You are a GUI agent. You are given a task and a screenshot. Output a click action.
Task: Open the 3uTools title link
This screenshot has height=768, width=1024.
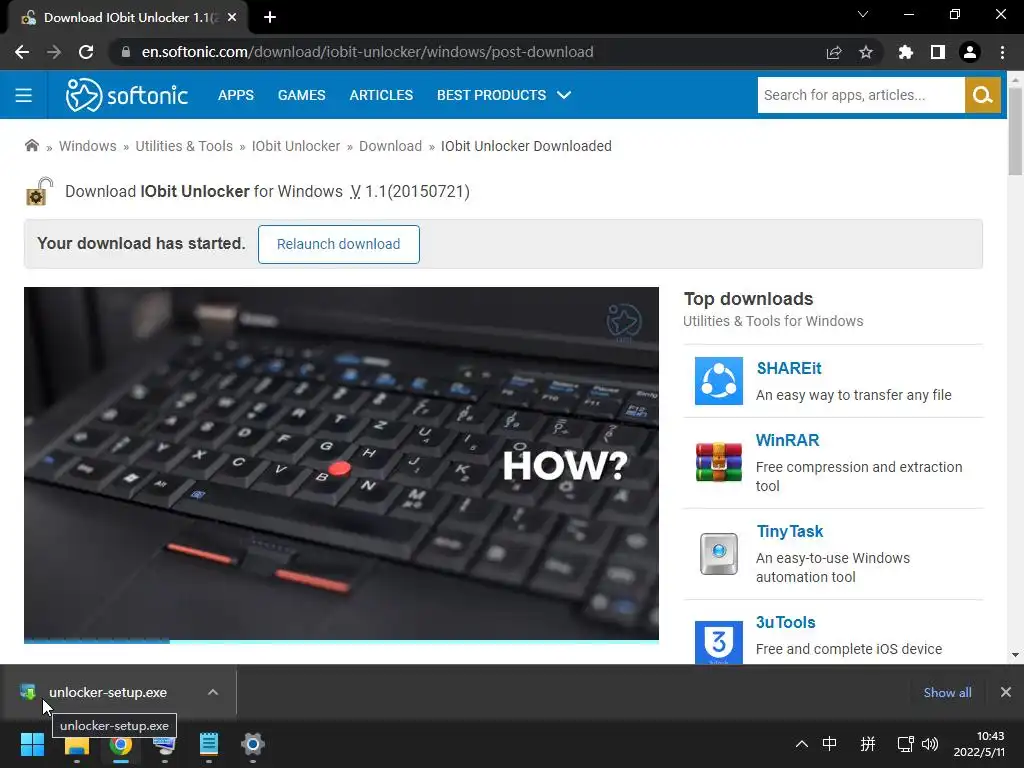[x=786, y=622]
